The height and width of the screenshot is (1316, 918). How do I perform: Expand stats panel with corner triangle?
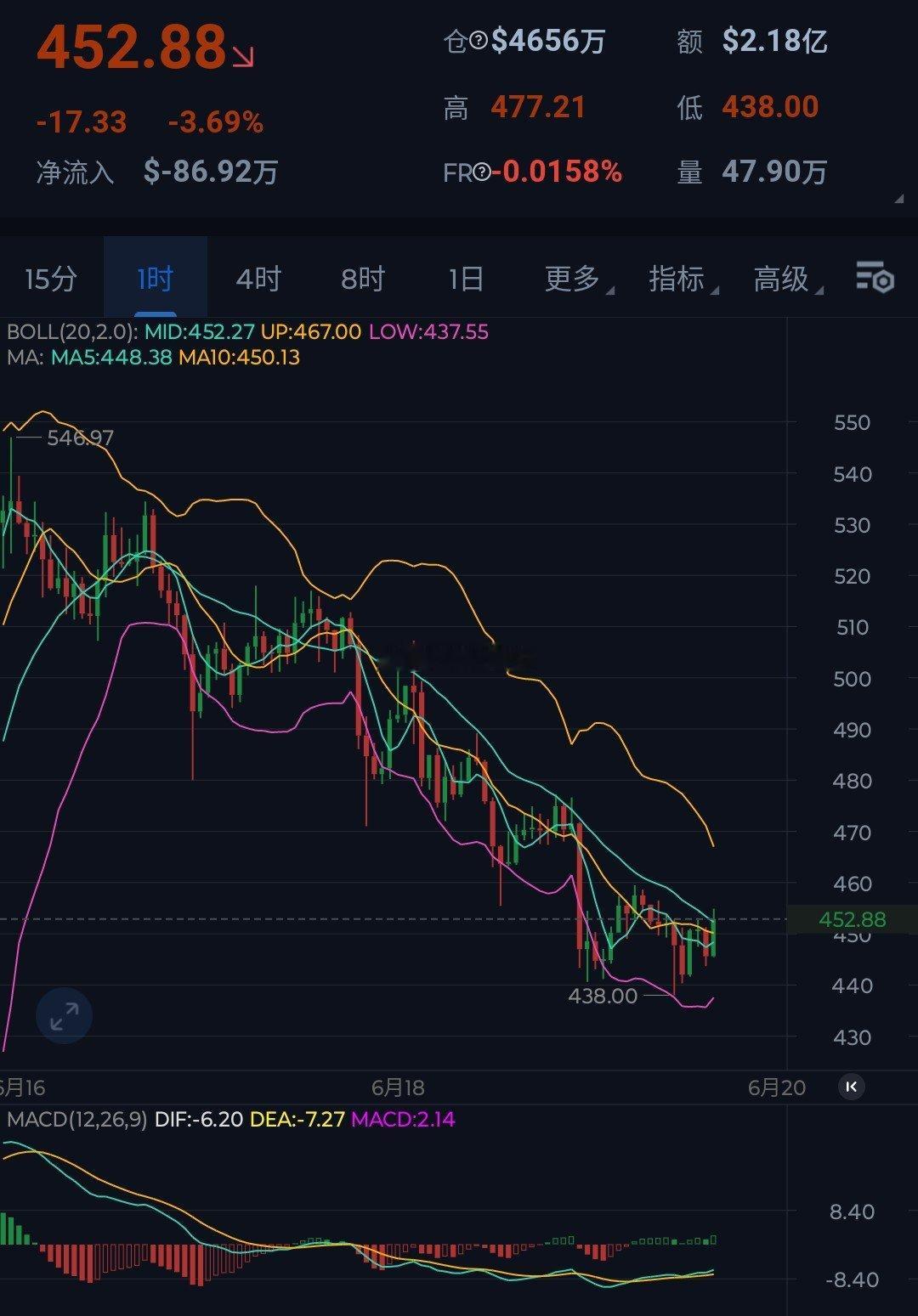898,199
